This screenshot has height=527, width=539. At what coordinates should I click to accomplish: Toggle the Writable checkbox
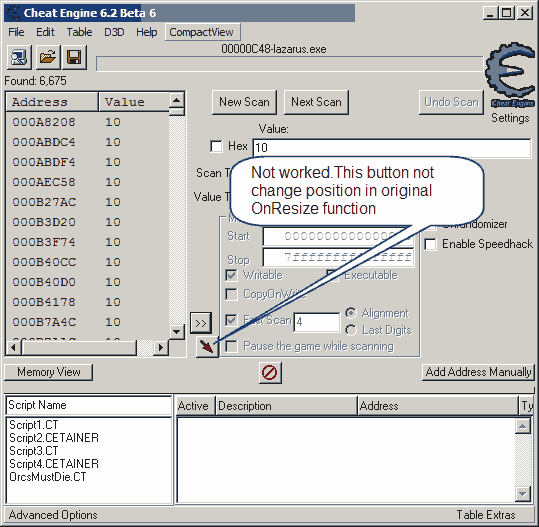[x=231, y=275]
